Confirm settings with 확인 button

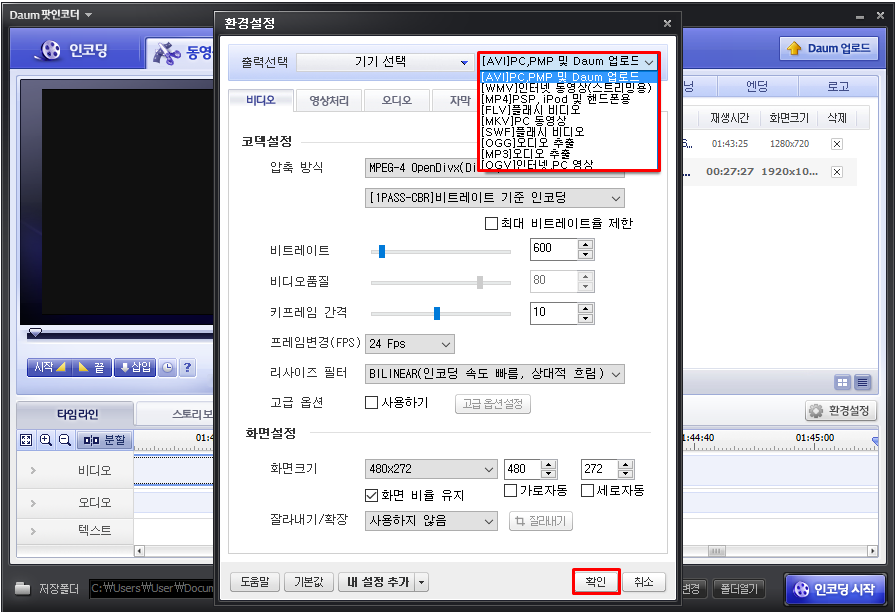pos(596,582)
